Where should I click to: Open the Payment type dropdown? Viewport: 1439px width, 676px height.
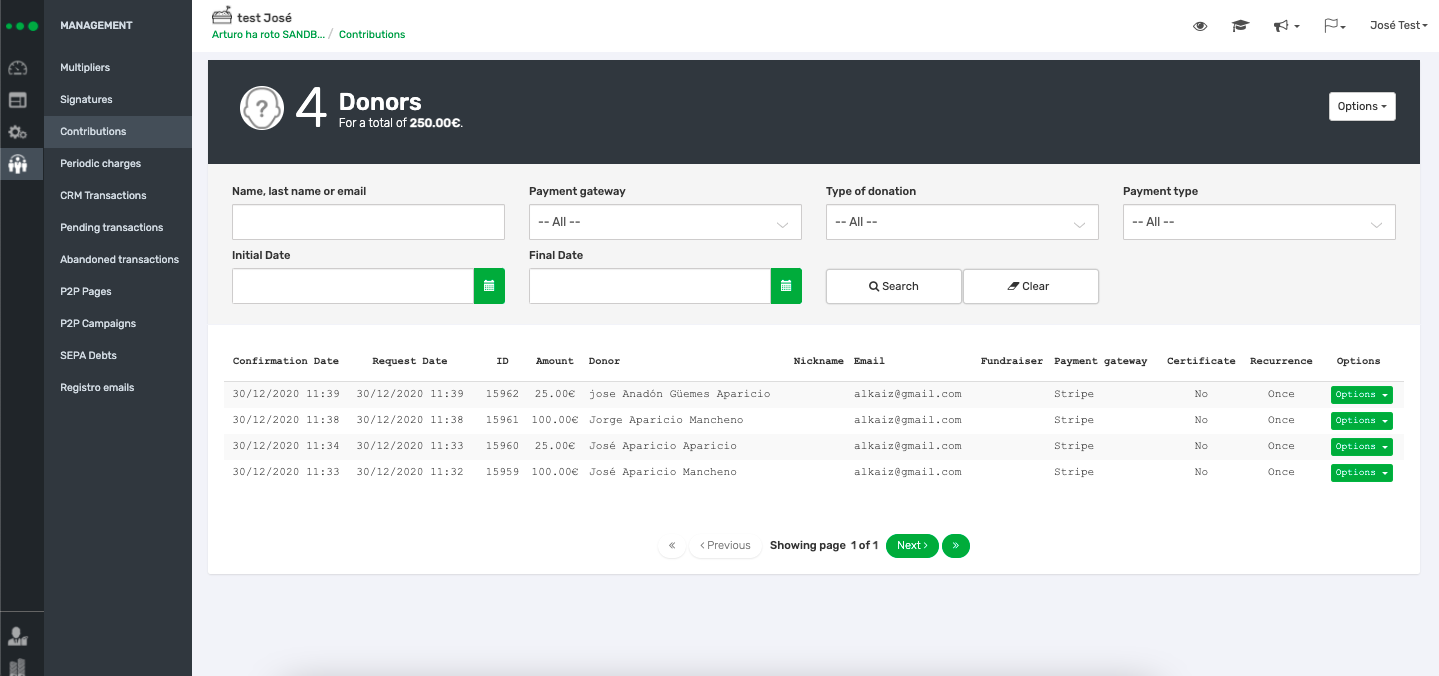point(1258,222)
